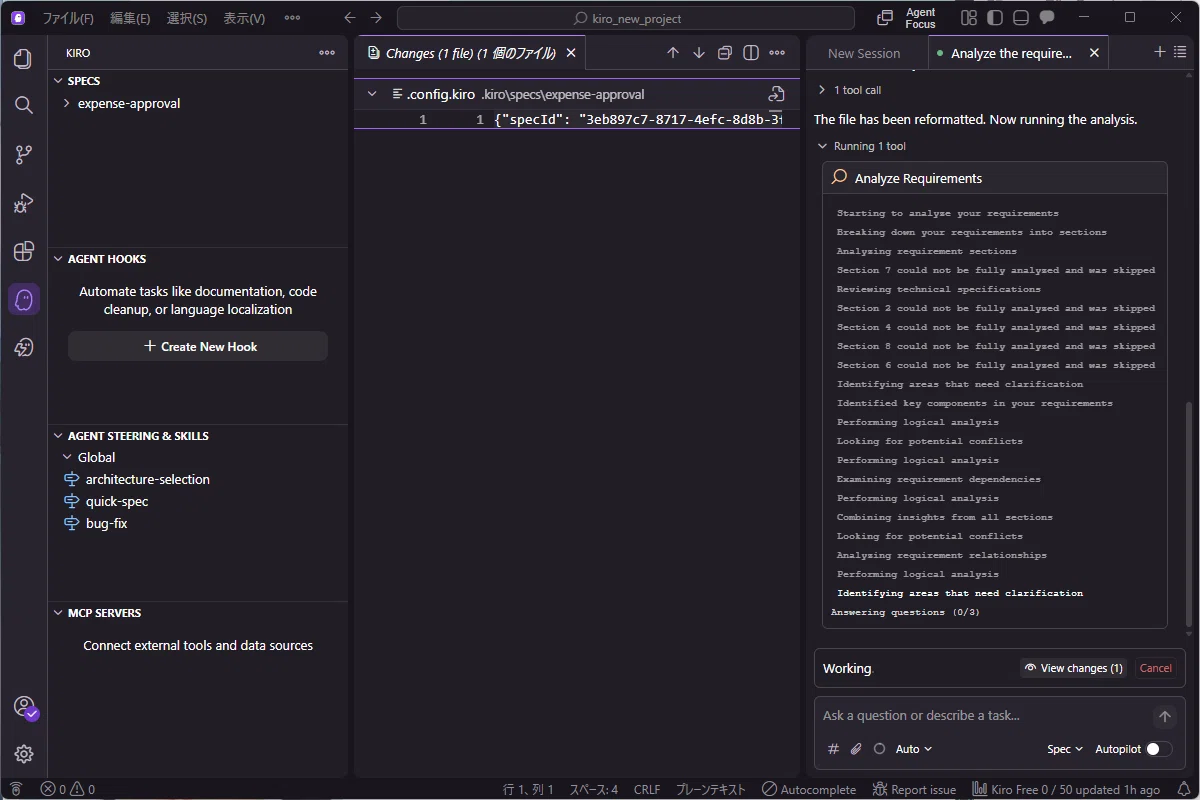1200x800 pixels.
Task: Open the chat bubble icon in title bar
Action: 1047,18
